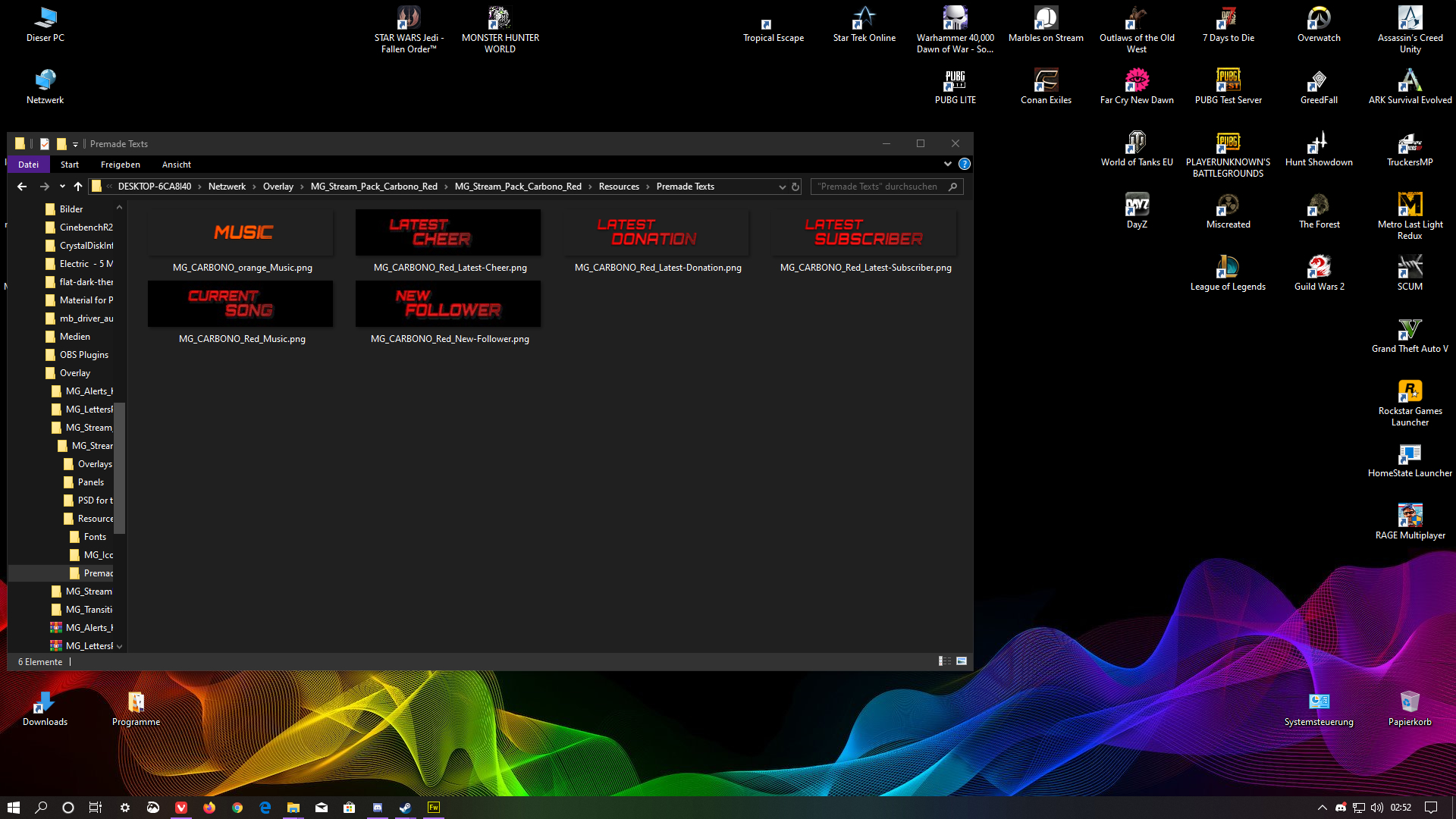The width and height of the screenshot is (1456, 819).
Task: Open the Ansicht ribbon tab
Action: pos(176,165)
